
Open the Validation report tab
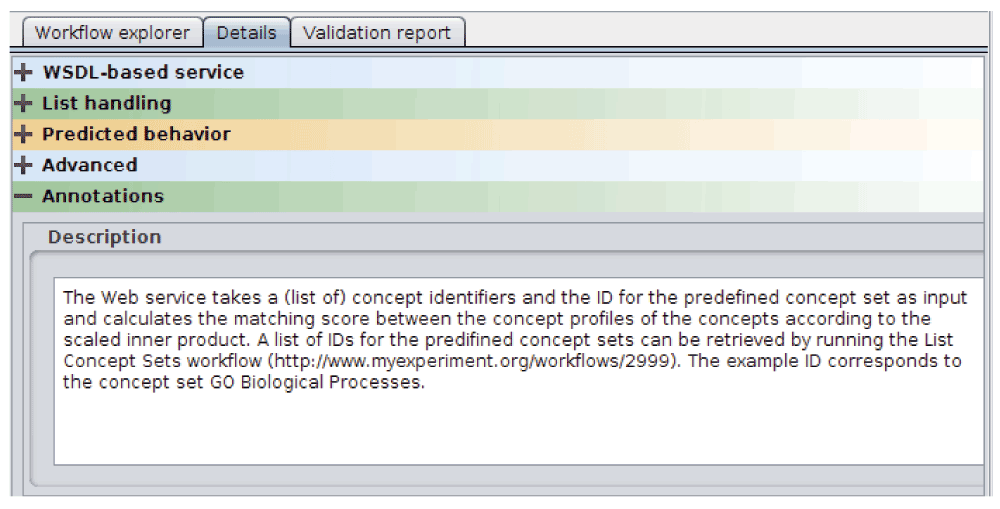[x=377, y=33]
